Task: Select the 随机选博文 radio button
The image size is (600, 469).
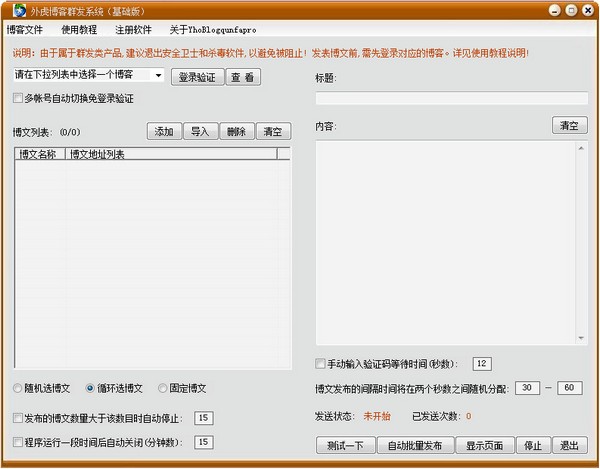Action: coord(18,388)
